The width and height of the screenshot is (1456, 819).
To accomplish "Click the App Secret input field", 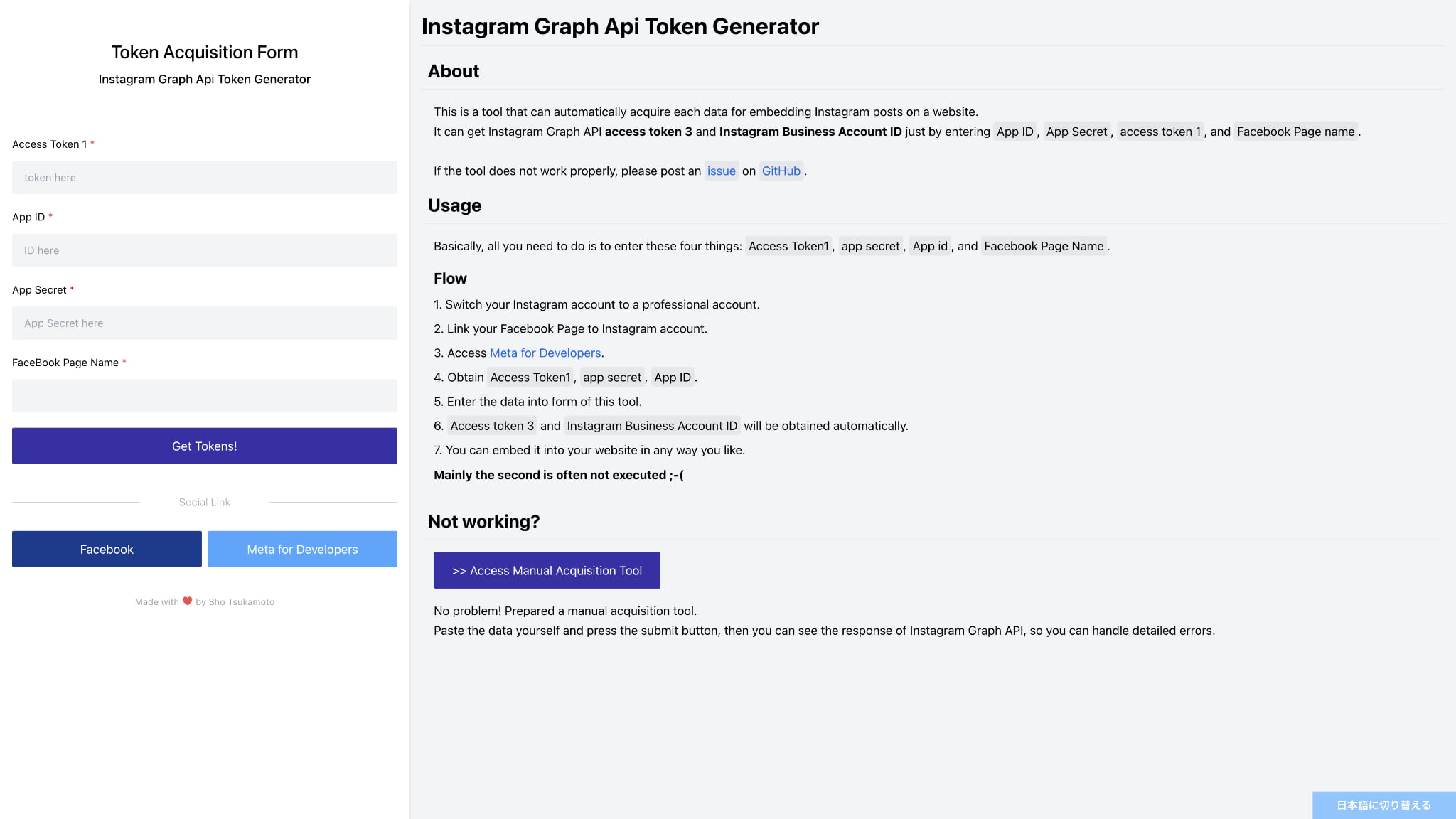I will (204, 323).
